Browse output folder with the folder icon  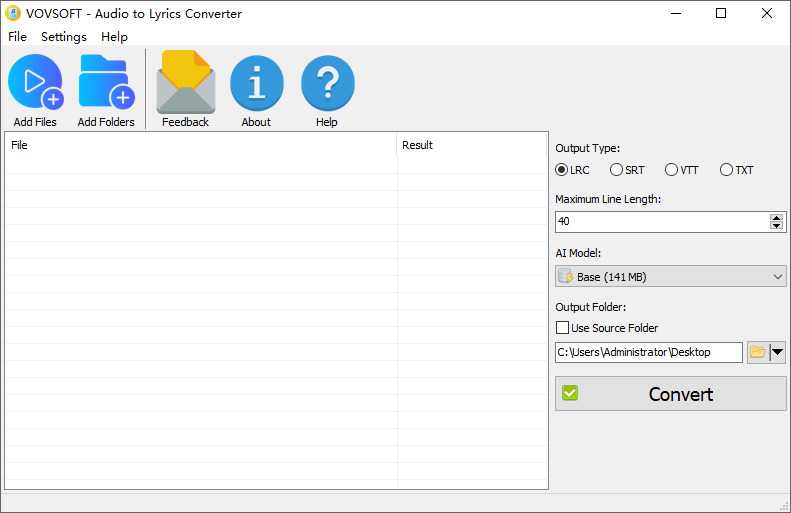click(x=758, y=352)
